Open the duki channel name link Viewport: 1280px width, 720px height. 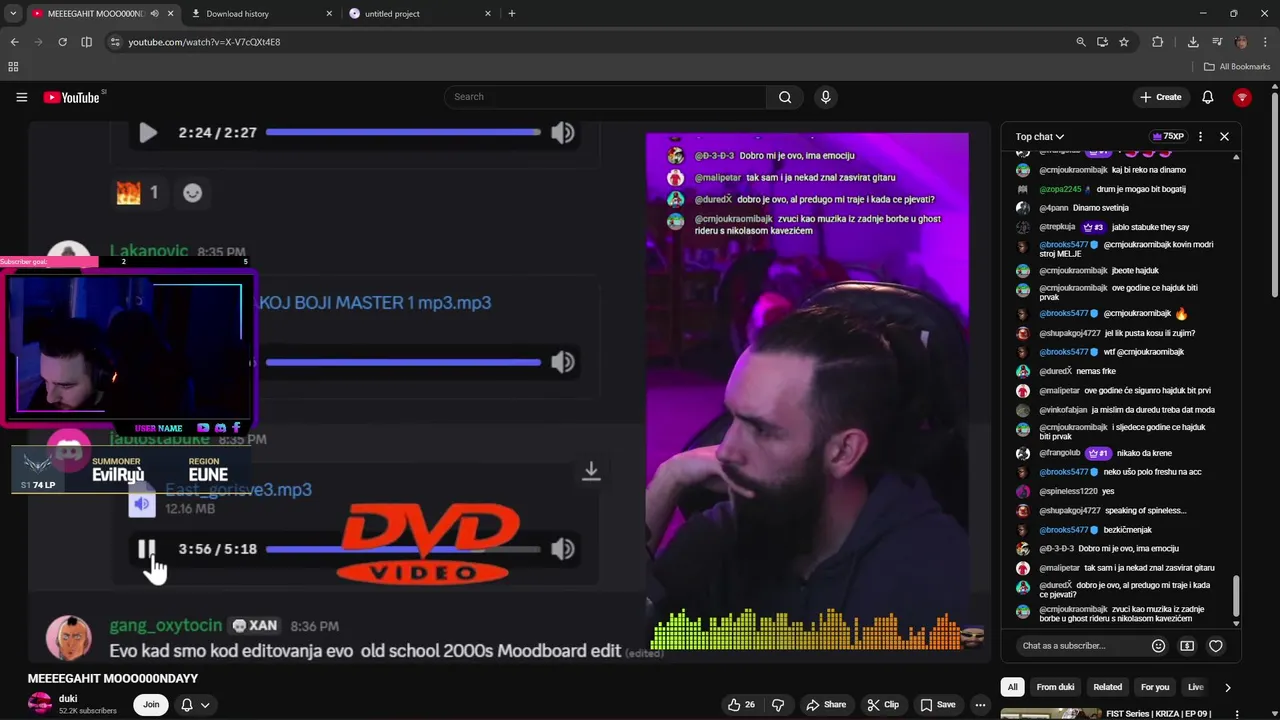coord(68,699)
